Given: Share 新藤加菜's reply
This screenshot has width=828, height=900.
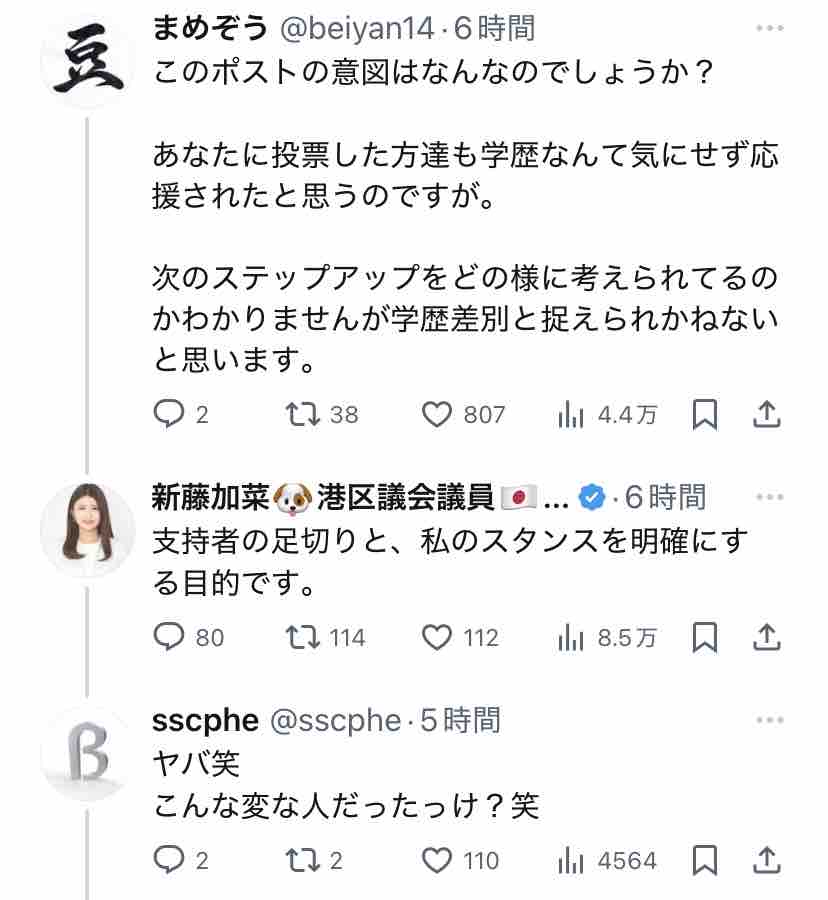Looking at the screenshot, I should click(x=766, y=637).
